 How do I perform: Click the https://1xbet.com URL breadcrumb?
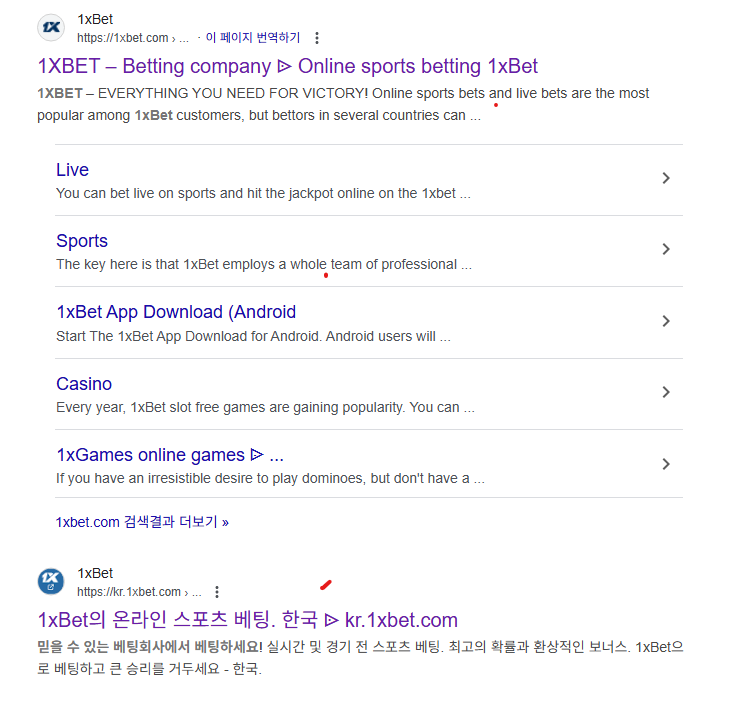(x=132, y=38)
